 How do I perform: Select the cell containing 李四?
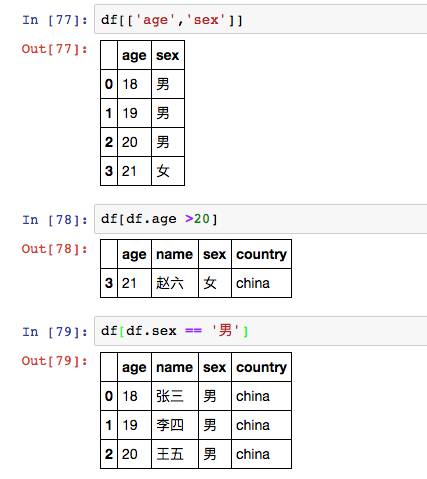pos(175,425)
